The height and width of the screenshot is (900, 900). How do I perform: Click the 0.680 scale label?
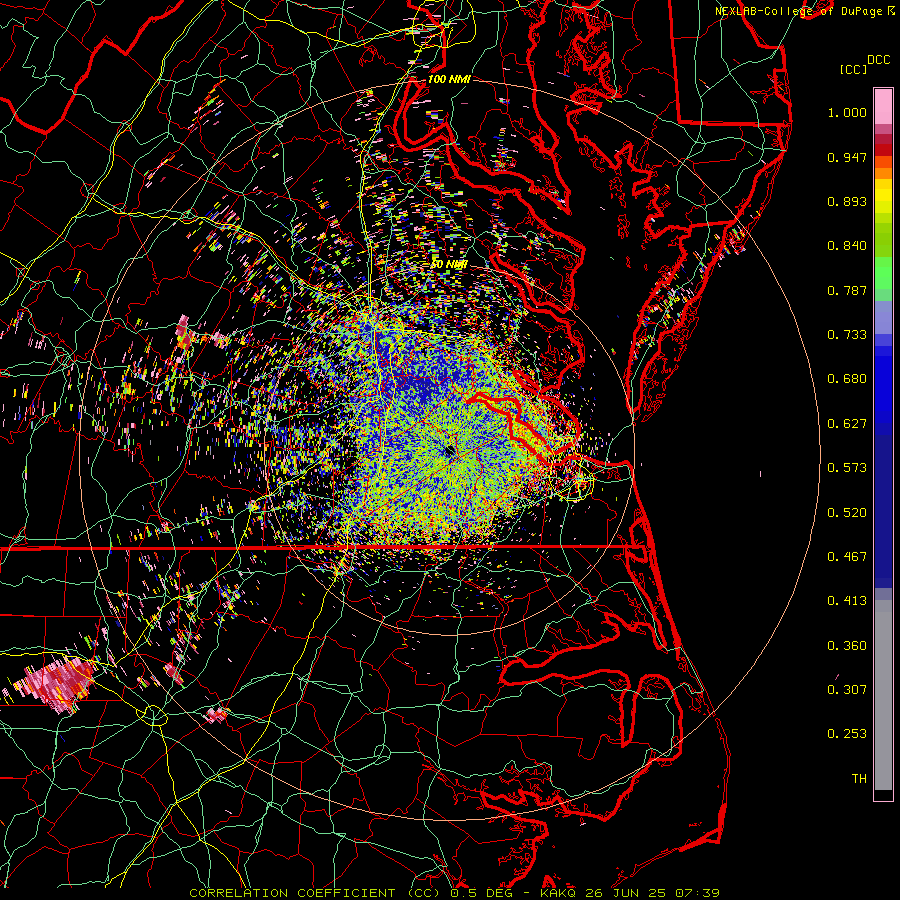(x=847, y=379)
